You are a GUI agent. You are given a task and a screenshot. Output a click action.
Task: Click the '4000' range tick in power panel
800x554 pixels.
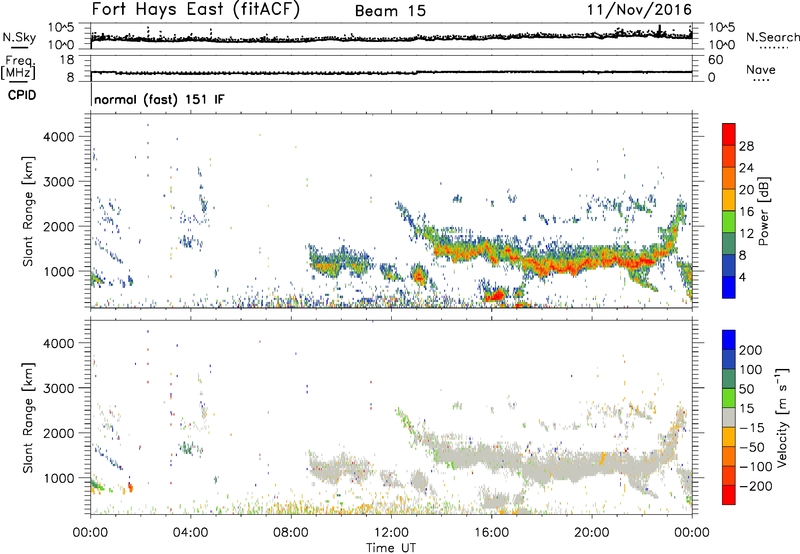(x=58, y=137)
